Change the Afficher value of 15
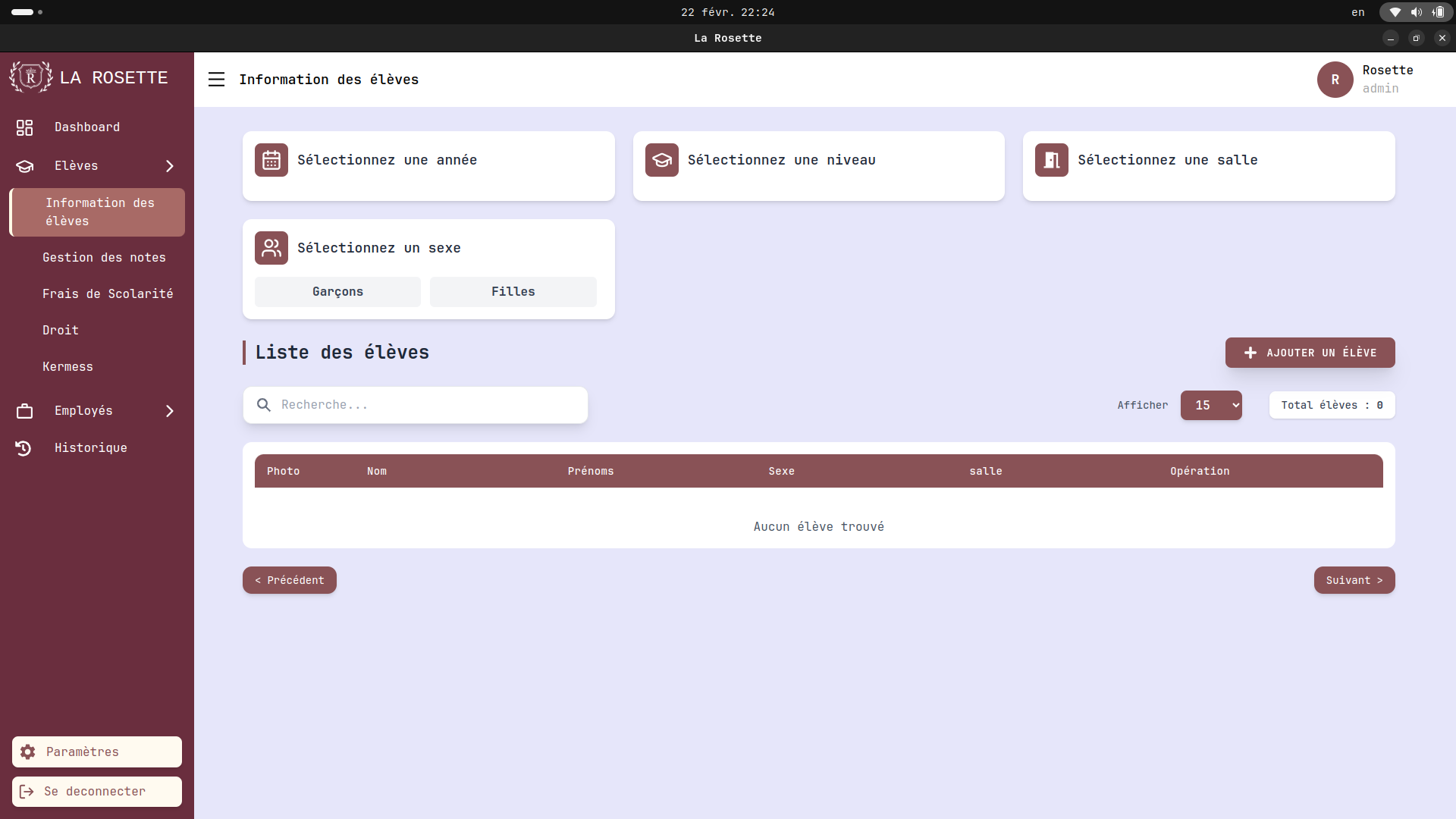Image resolution: width=1456 pixels, height=819 pixels. [x=1210, y=405]
